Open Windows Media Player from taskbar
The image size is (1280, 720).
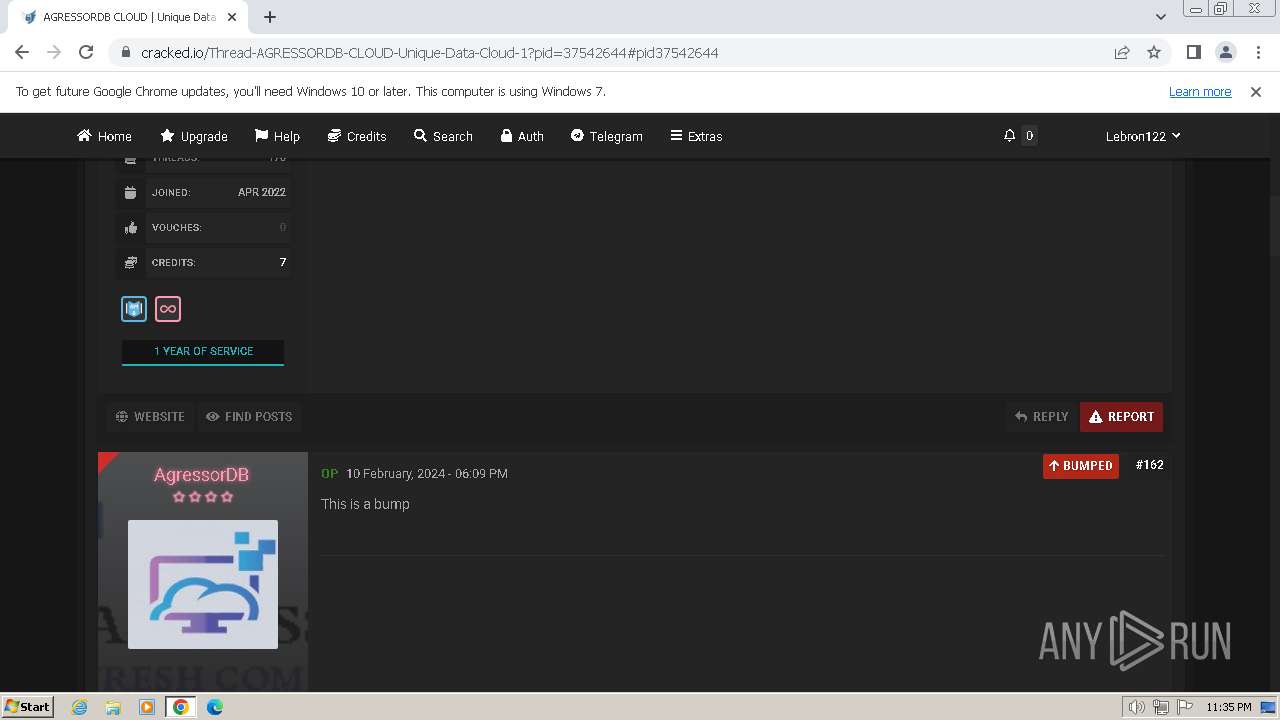point(147,707)
